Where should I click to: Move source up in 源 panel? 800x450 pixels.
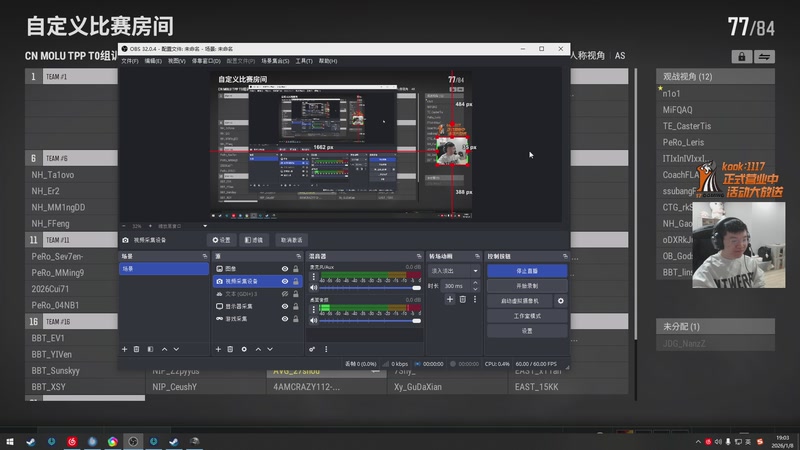click(258, 349)
